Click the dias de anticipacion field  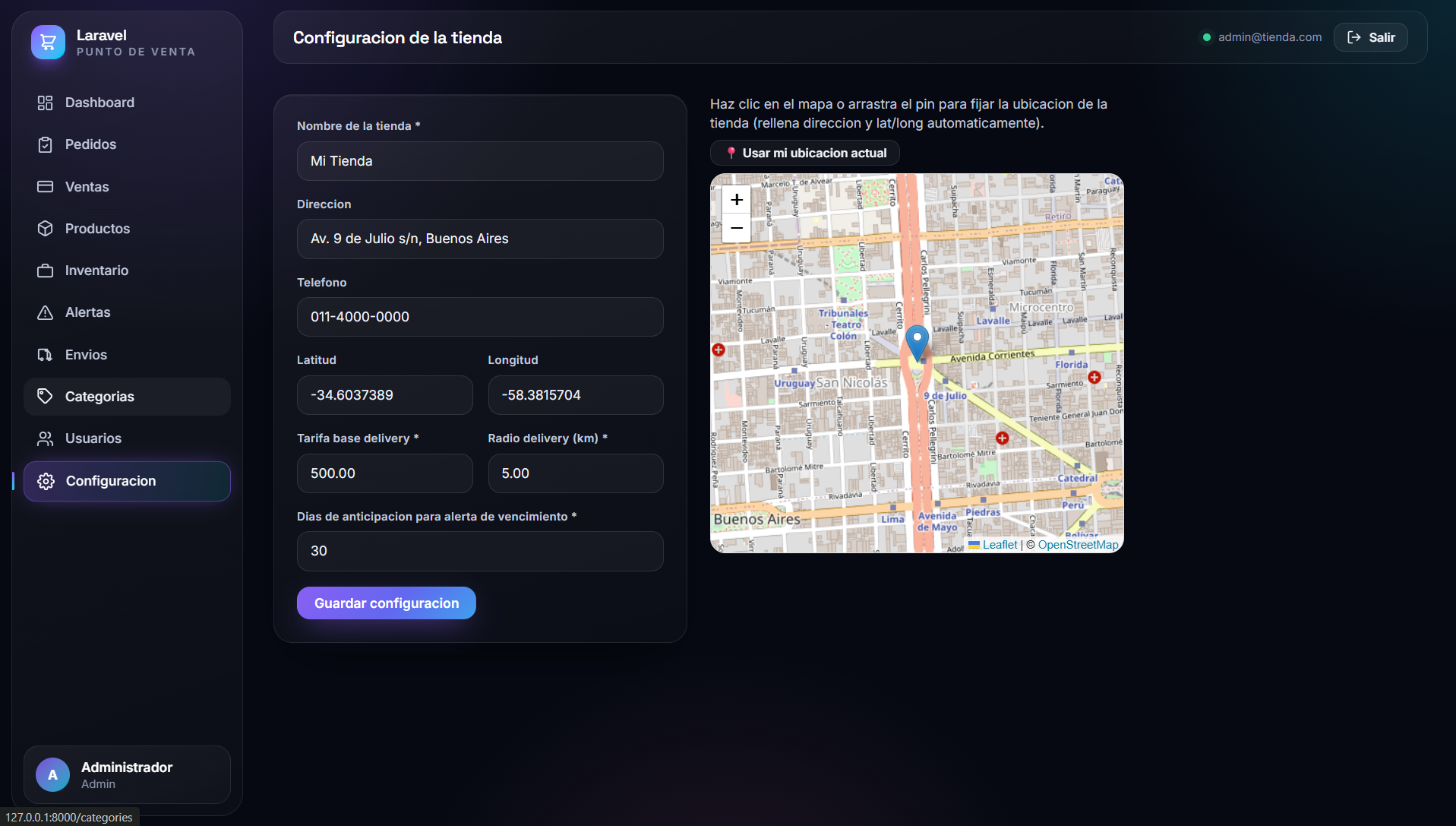pyautogui.click(x=480, y=551)
